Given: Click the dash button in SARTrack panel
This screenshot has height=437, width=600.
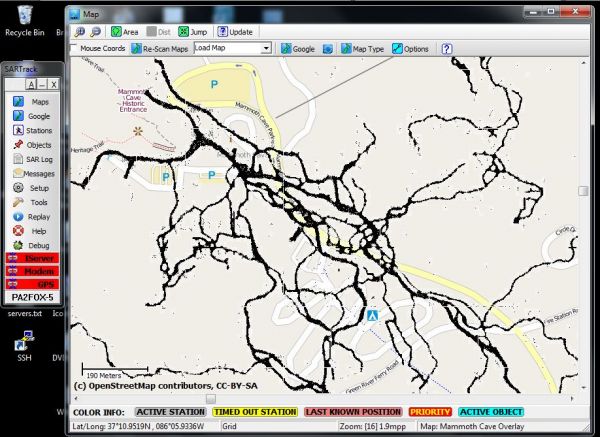Looking at the screenshot, I should [42, 85].
